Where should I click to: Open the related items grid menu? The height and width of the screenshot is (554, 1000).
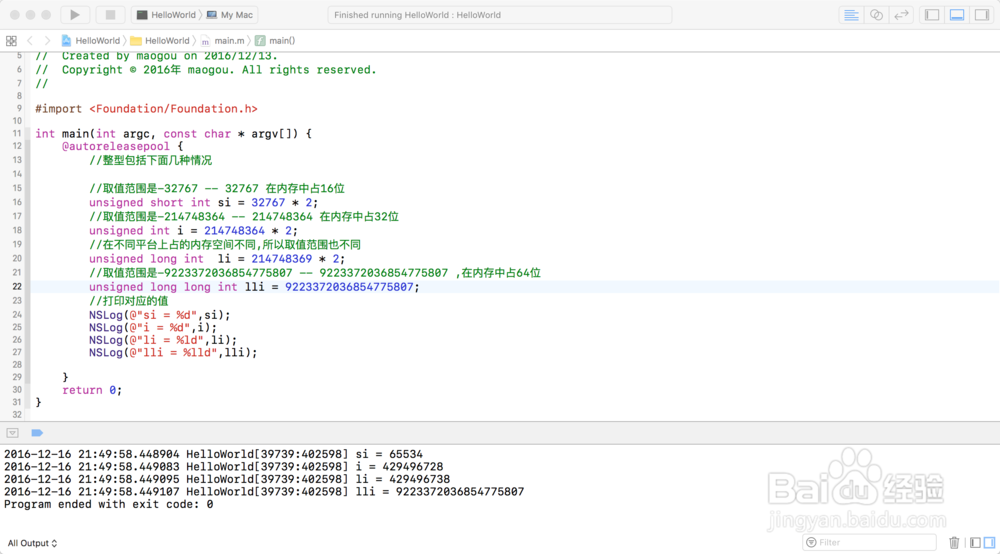[x=11, y=41]
